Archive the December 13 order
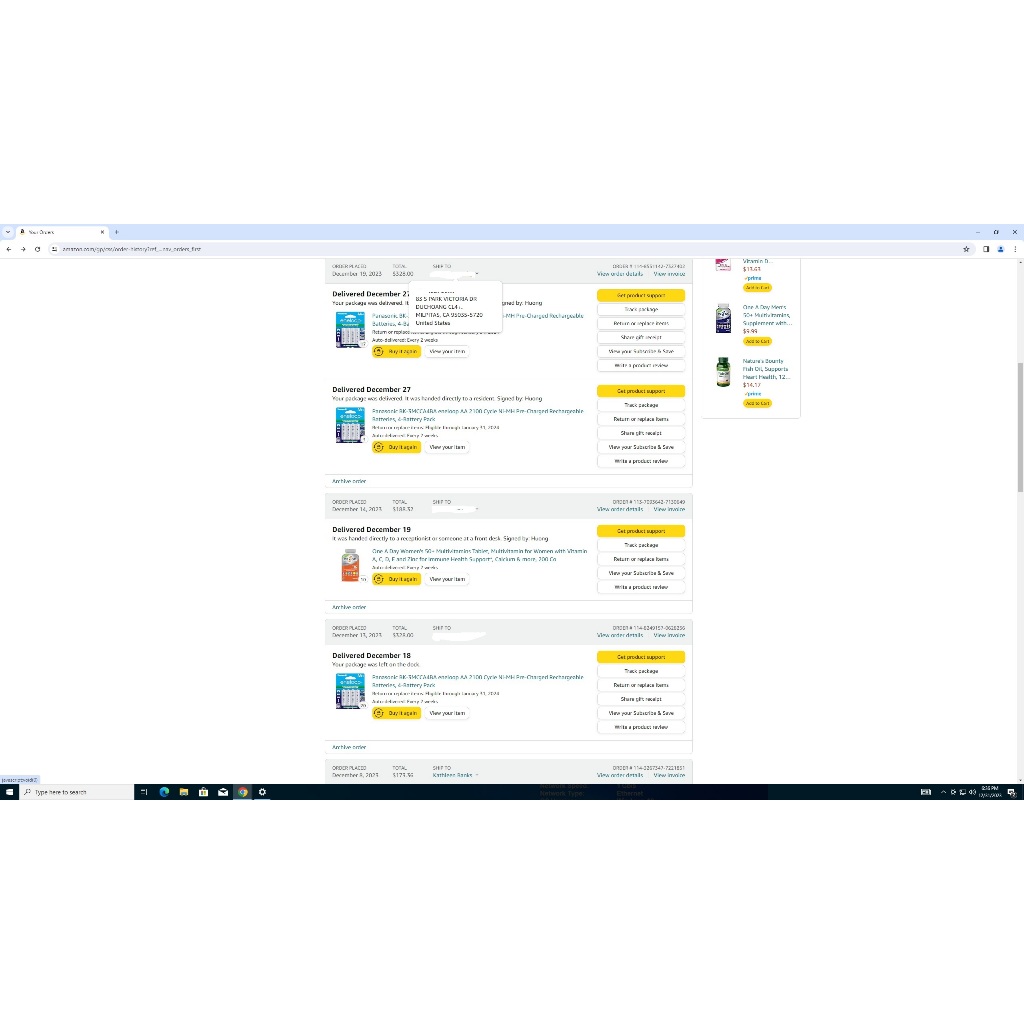This screenshot has height=1024, width=1024. (349, 747)
